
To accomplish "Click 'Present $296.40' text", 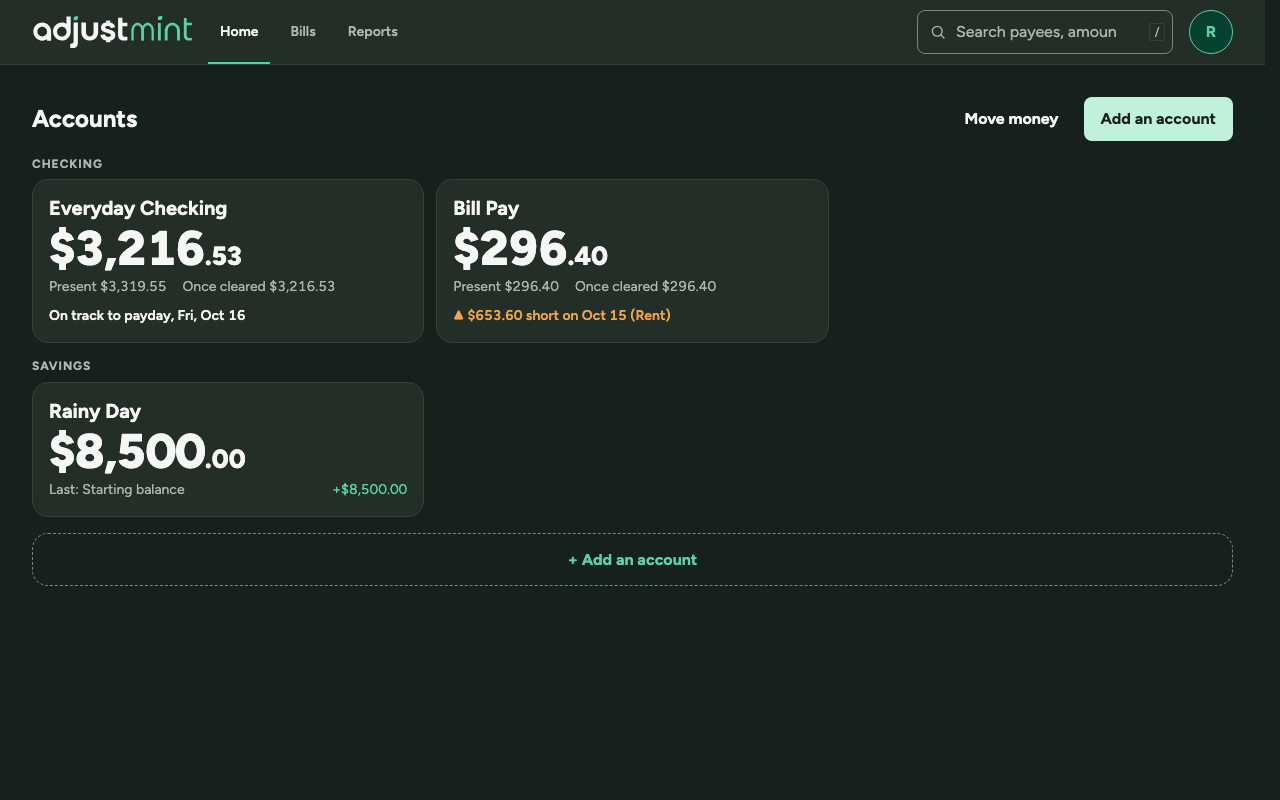I will click(x=506, y=286).
